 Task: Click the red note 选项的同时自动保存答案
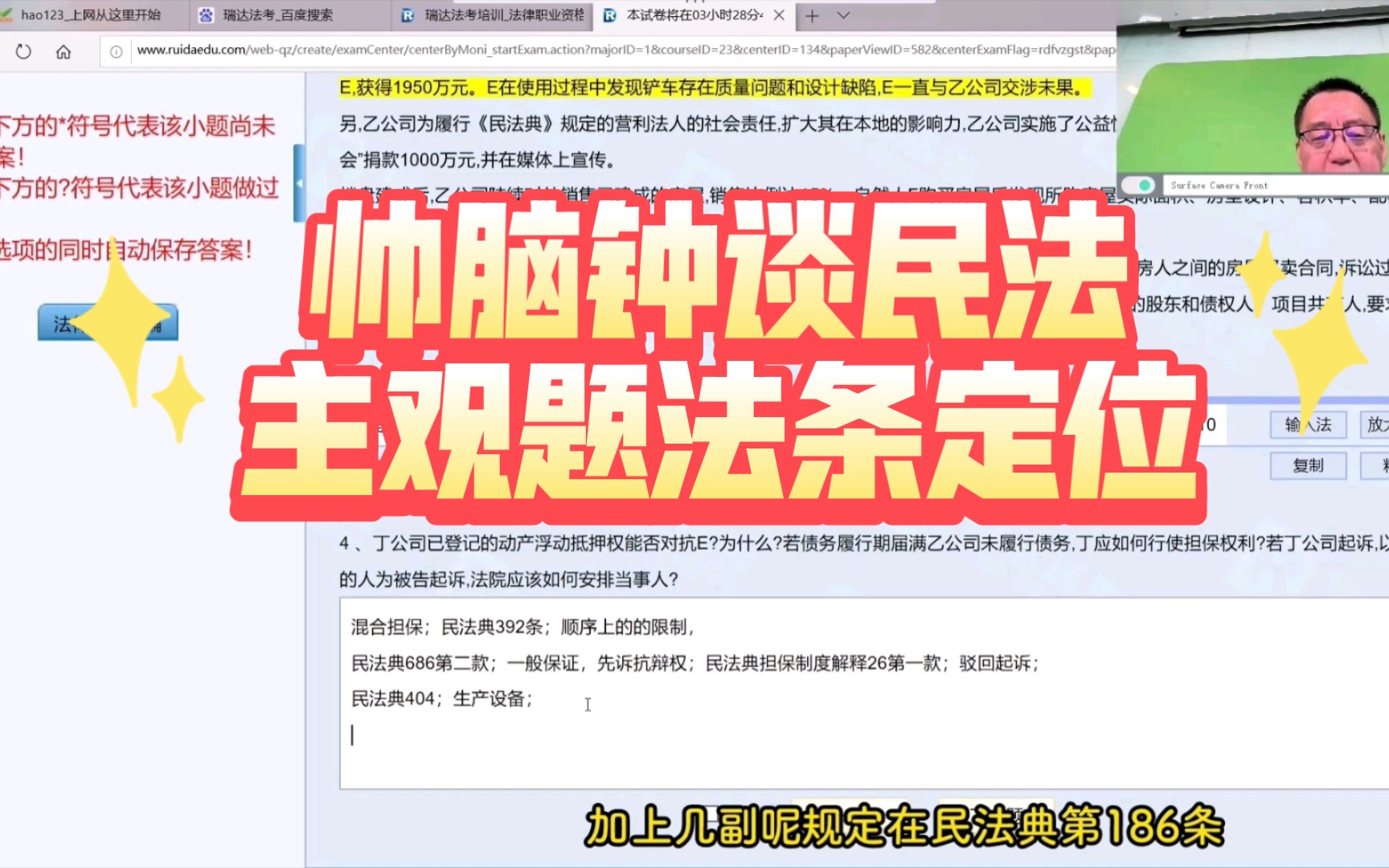click(x=126, y=250)
